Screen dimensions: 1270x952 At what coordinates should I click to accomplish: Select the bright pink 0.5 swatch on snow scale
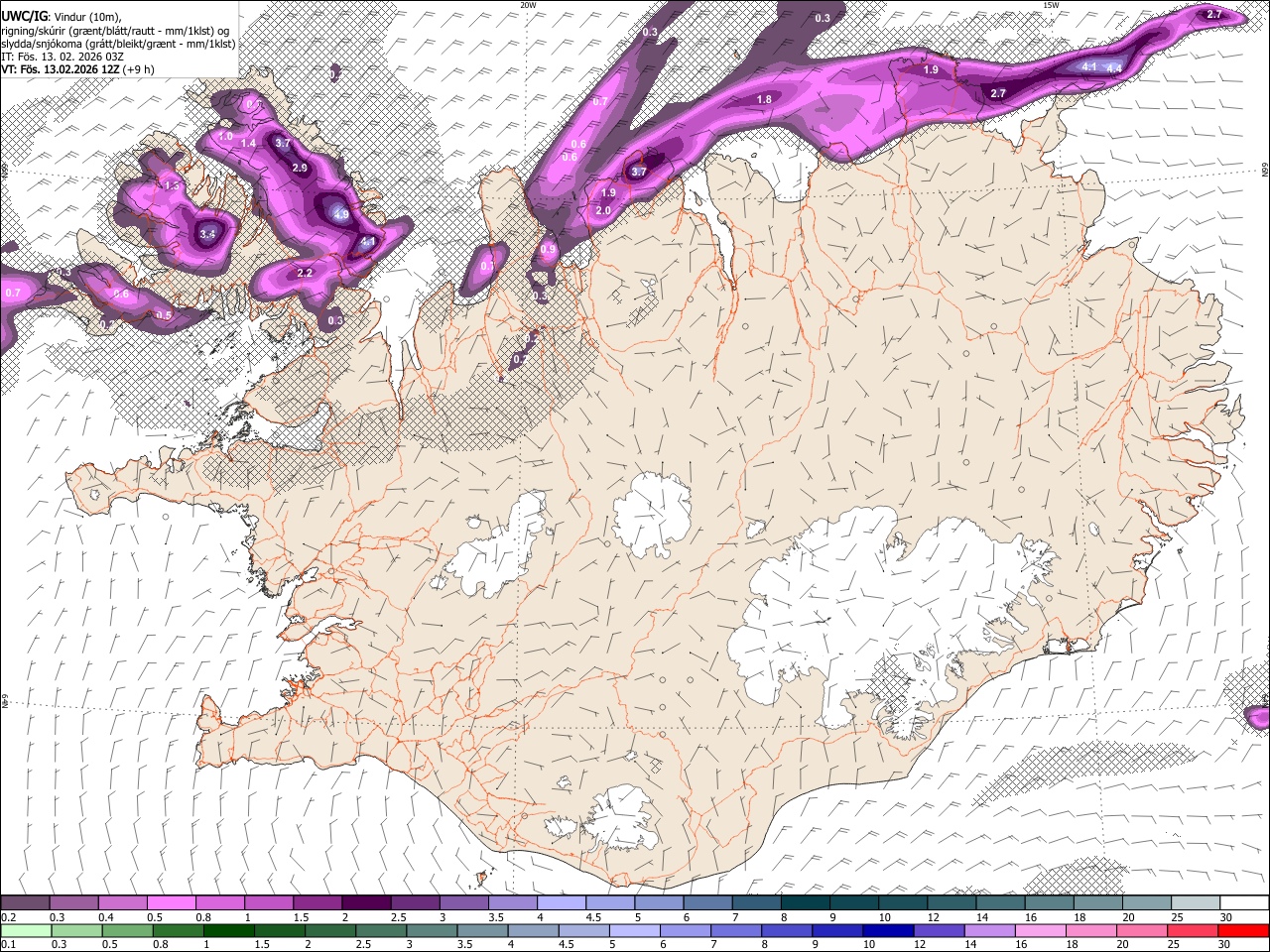click(171, 903)
